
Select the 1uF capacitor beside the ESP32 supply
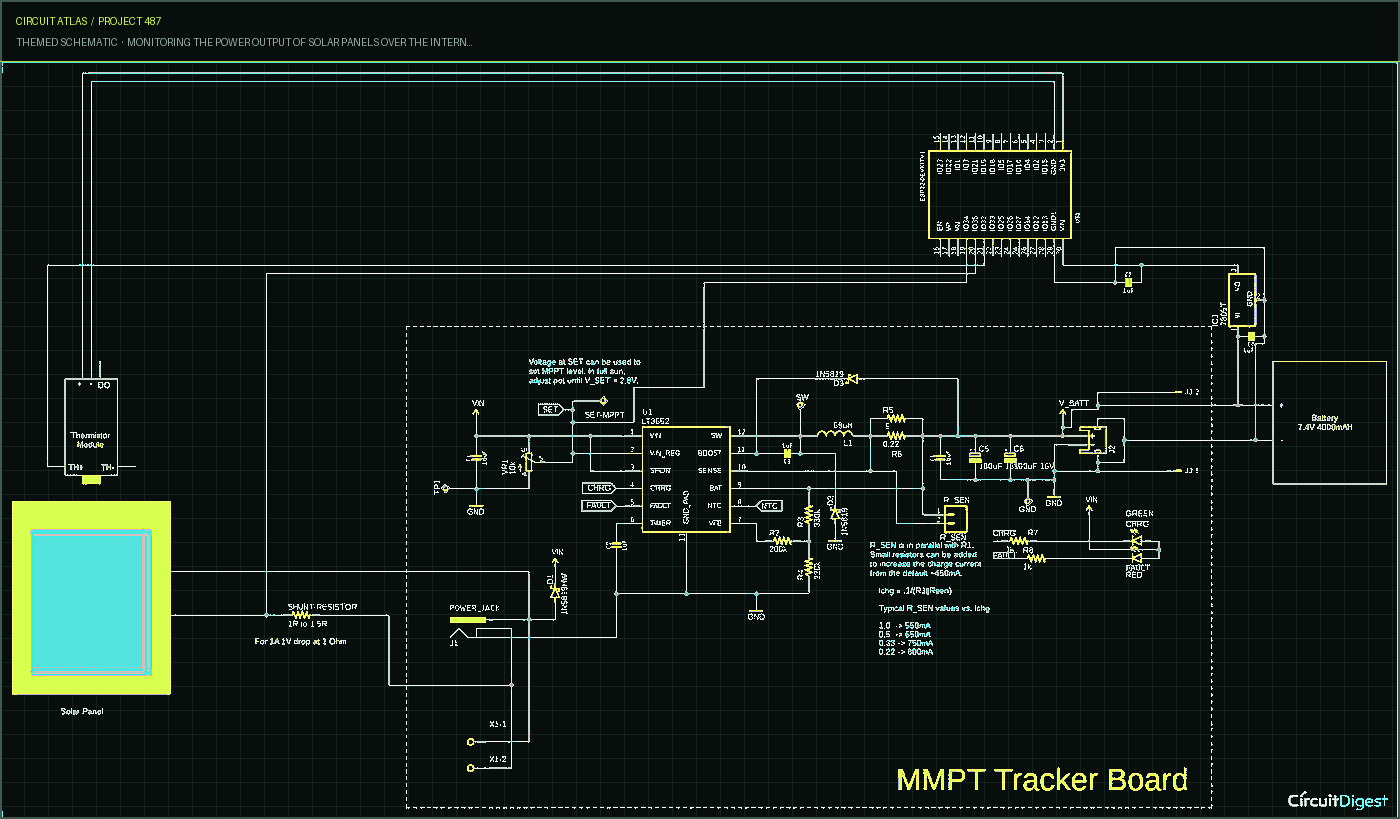pyautogui.click(x=1128, y=283)
